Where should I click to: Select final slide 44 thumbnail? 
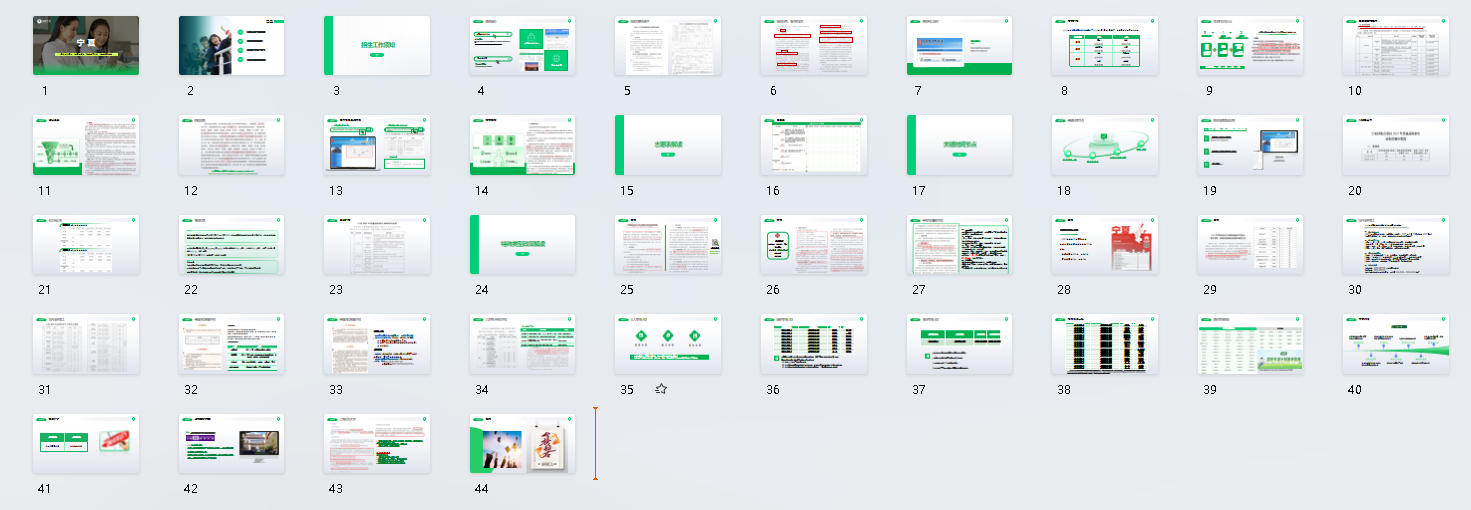point(522,444)
